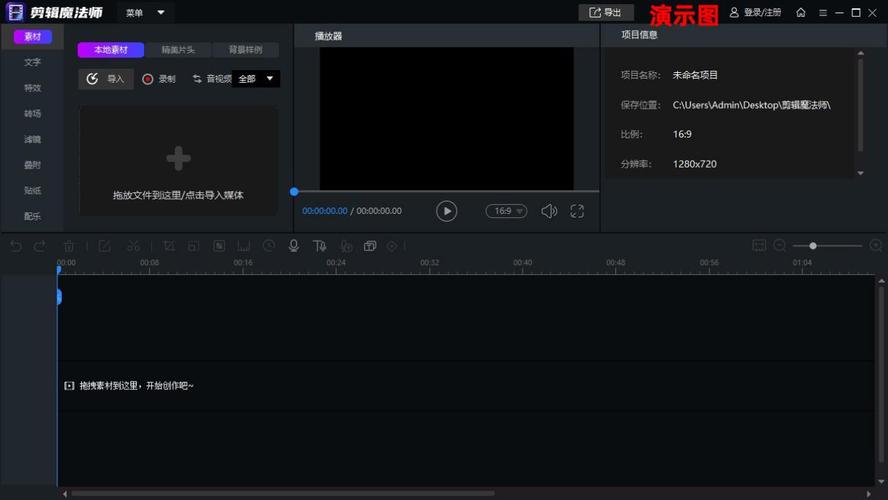Click the player progress bar handle
The height and width of the screenshot is (500, 888).
point(294,192)
